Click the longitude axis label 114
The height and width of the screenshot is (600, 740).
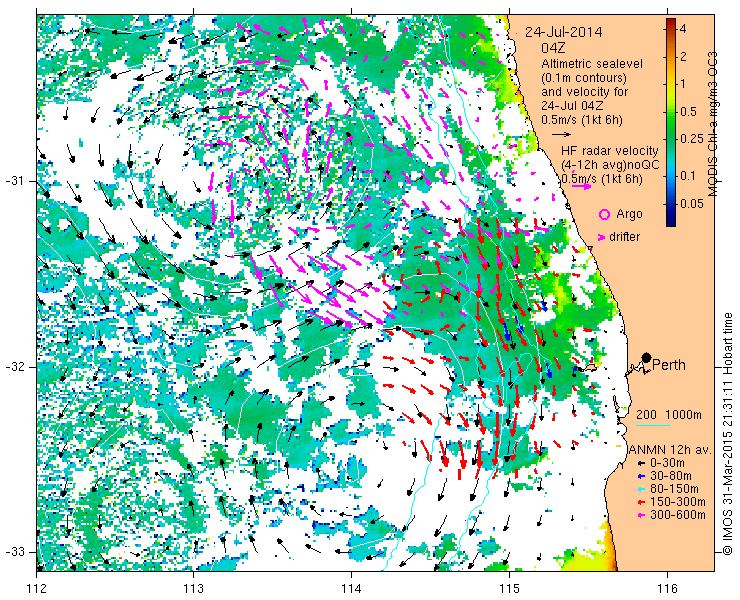pyautogui.click(x=351, y=589)
